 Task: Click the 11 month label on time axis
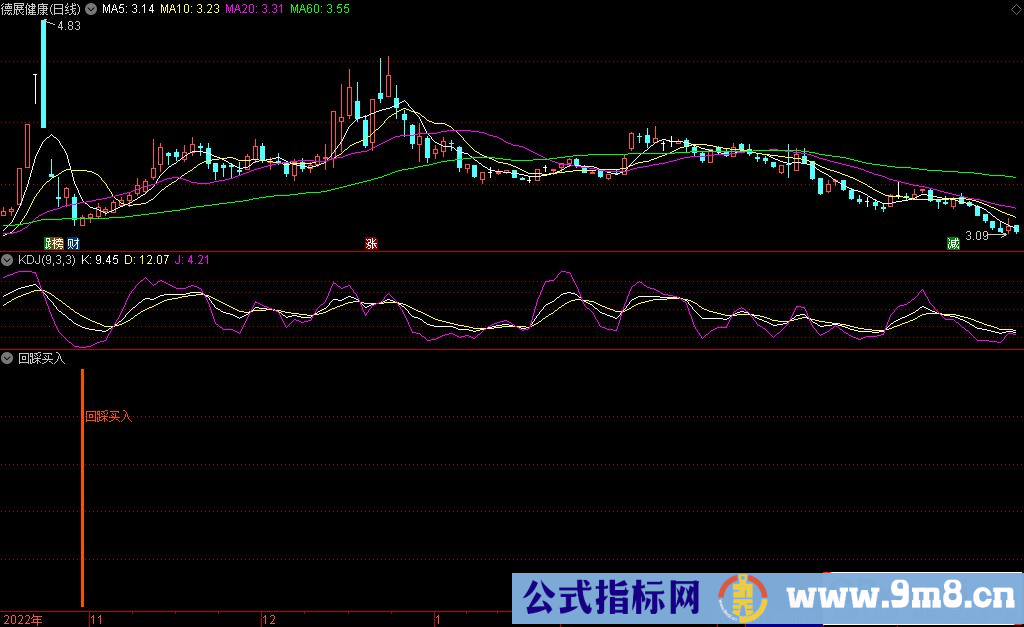97,620
